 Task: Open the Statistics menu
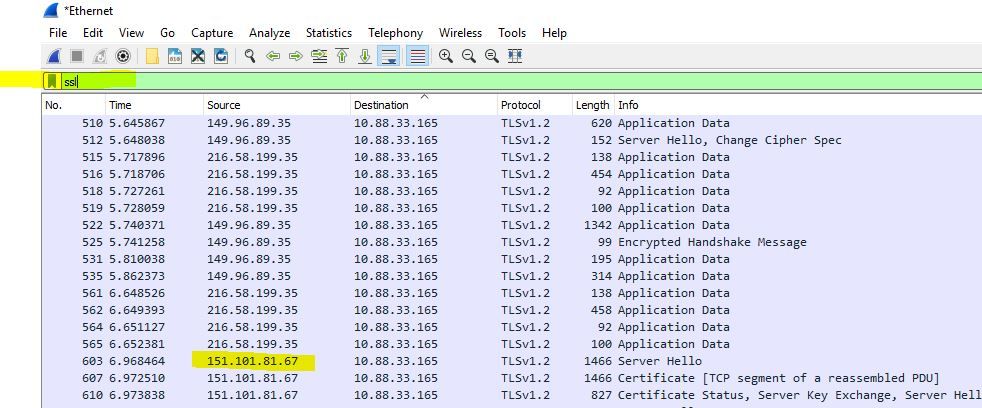tap(329, 33)
